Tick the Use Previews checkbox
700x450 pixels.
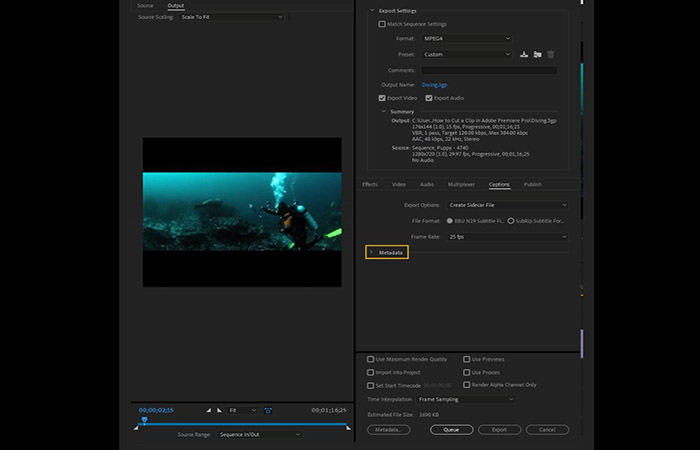pyautogui.click(x=467, y=359)
